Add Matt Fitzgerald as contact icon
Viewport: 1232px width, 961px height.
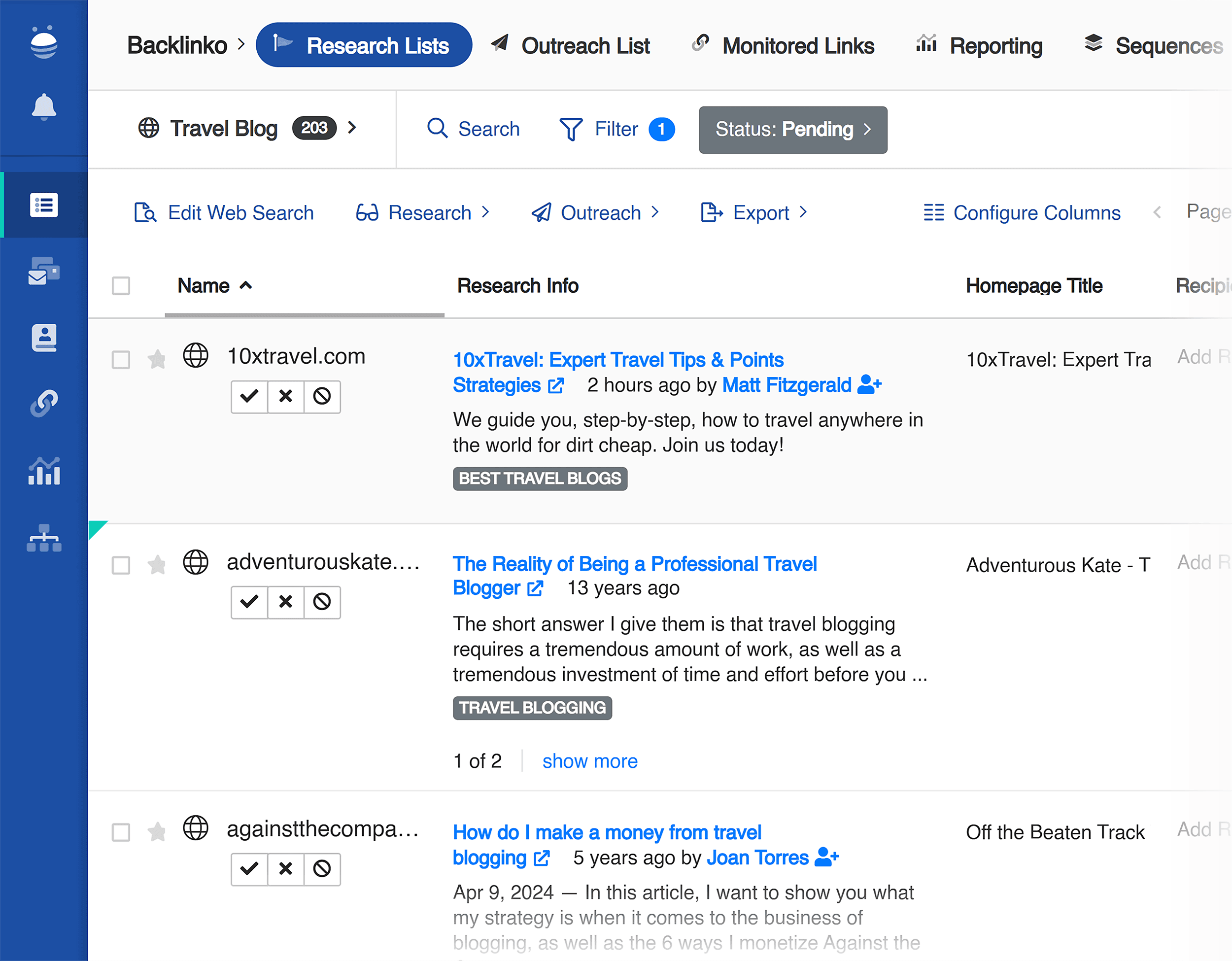869,384
